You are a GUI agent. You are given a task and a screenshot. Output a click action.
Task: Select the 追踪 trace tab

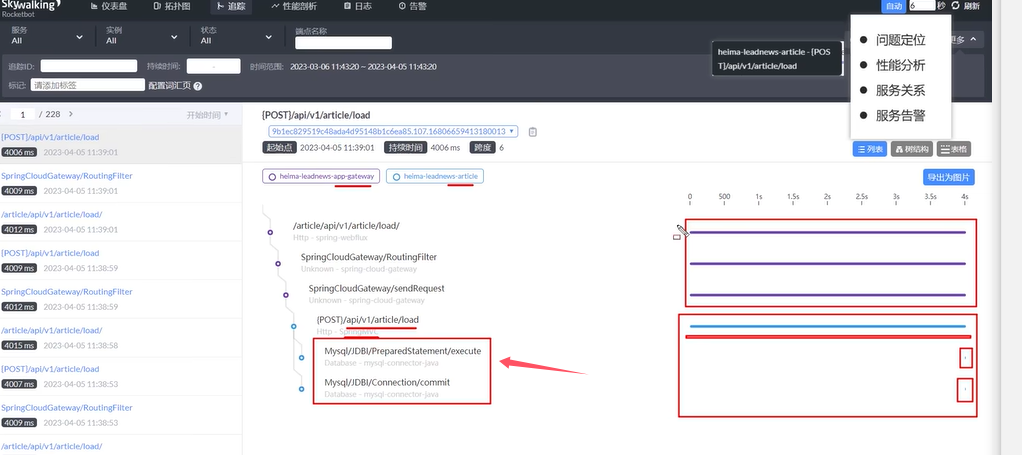point(231,7)
